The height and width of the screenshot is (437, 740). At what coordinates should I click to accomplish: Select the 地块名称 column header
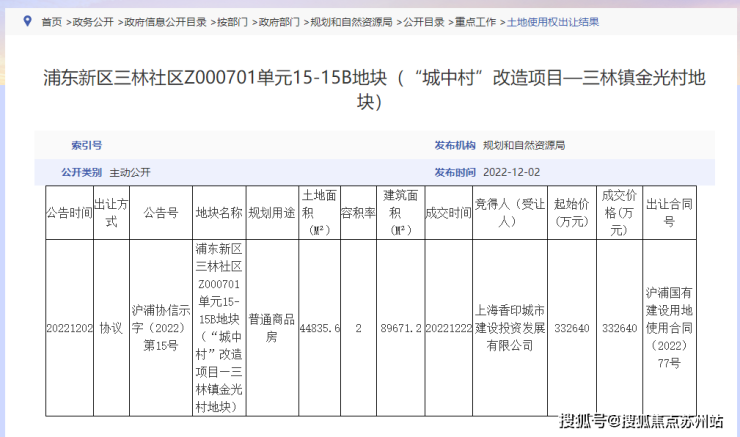coord(219,213)
